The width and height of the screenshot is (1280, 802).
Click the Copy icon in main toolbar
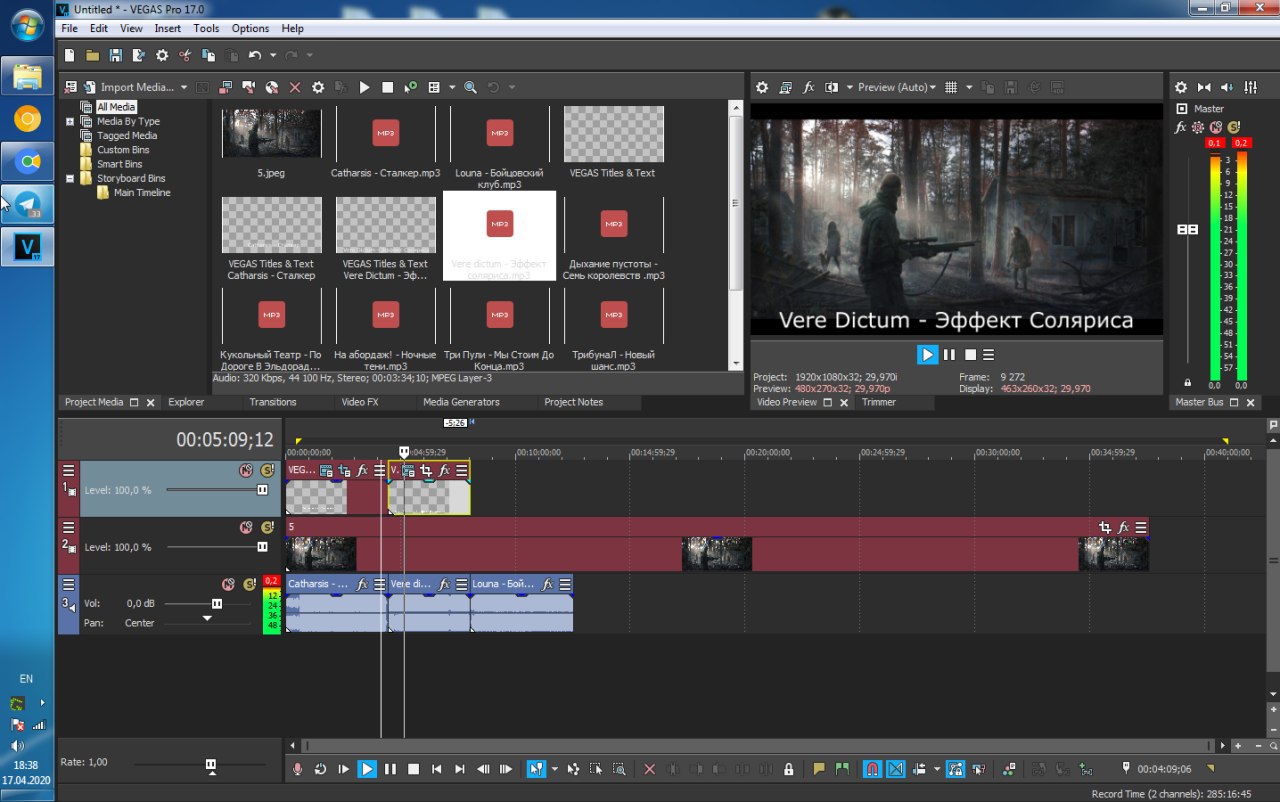click(208, 56)
